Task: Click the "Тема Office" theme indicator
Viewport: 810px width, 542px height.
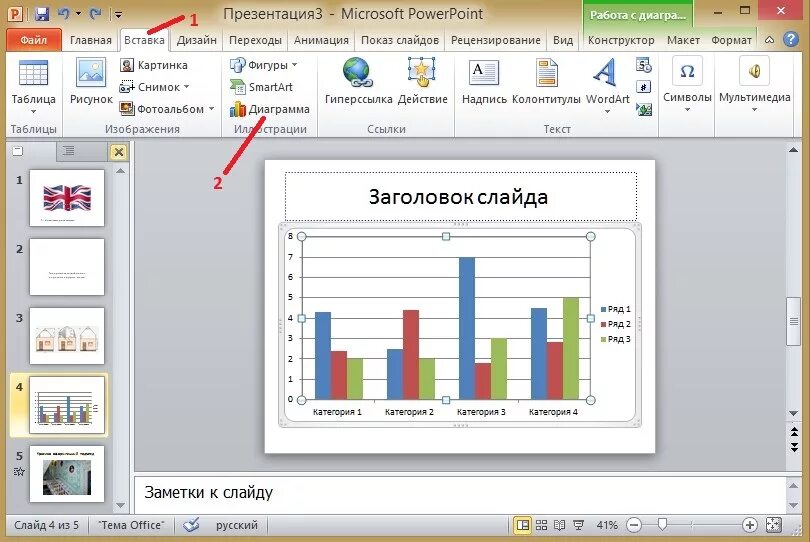Action: coord(131,525)
